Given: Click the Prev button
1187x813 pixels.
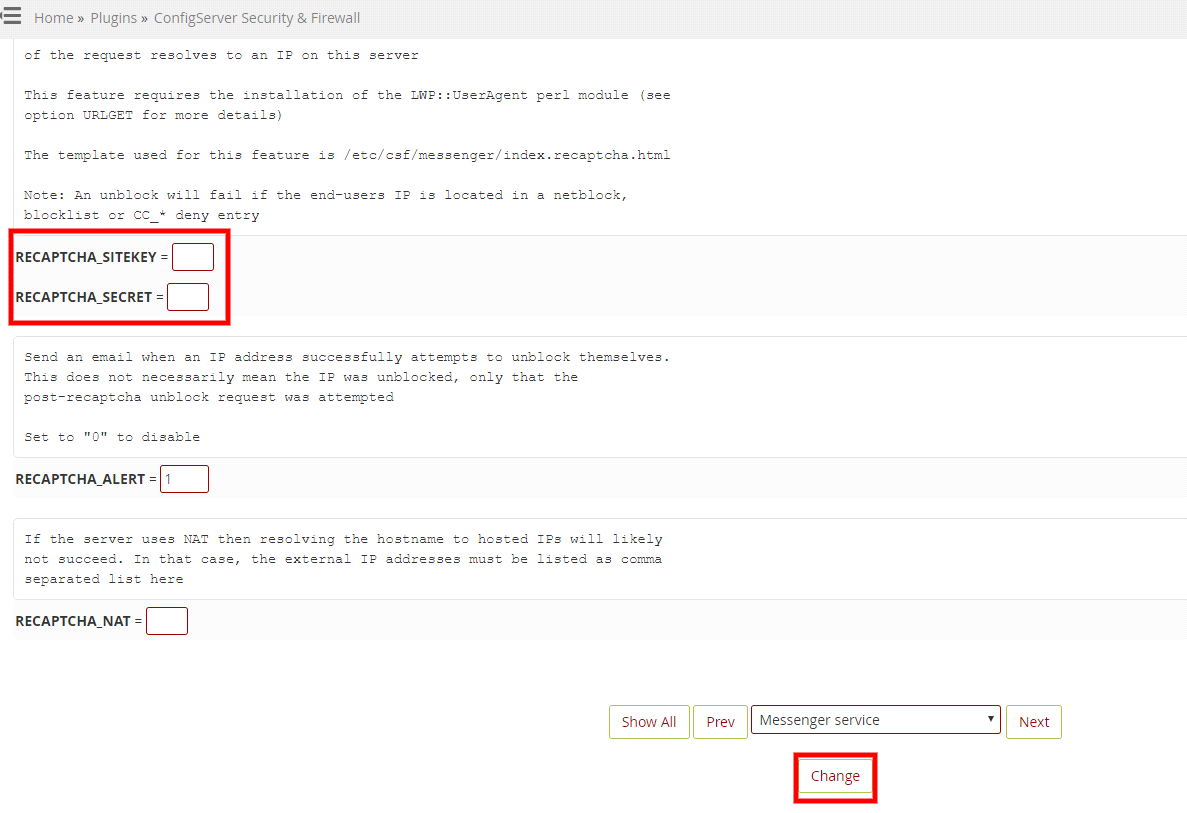Looking at the screenshot, I should tap(720, 721).
